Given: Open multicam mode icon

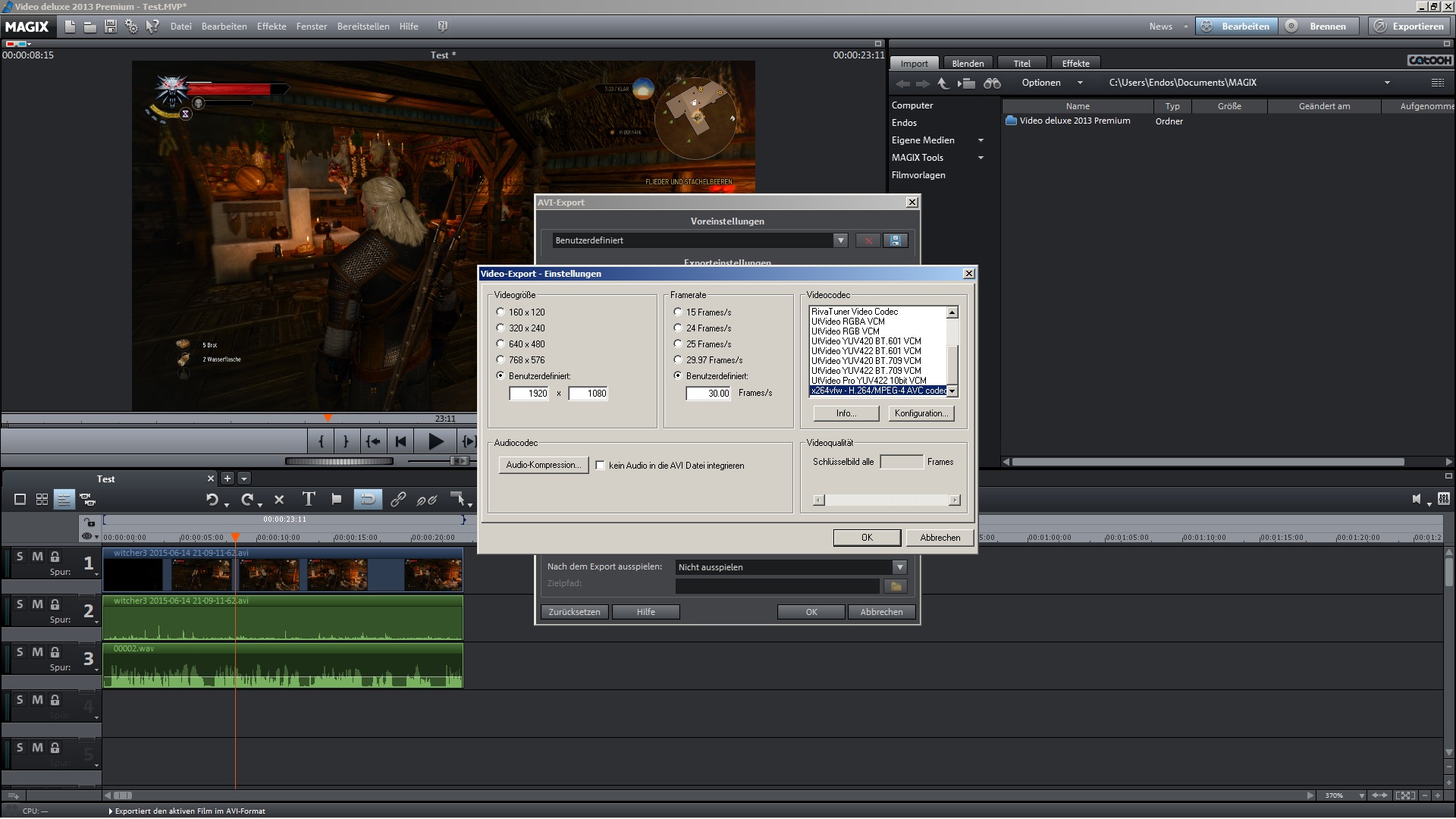Looking at the screenshot, I should click(87, 500).
